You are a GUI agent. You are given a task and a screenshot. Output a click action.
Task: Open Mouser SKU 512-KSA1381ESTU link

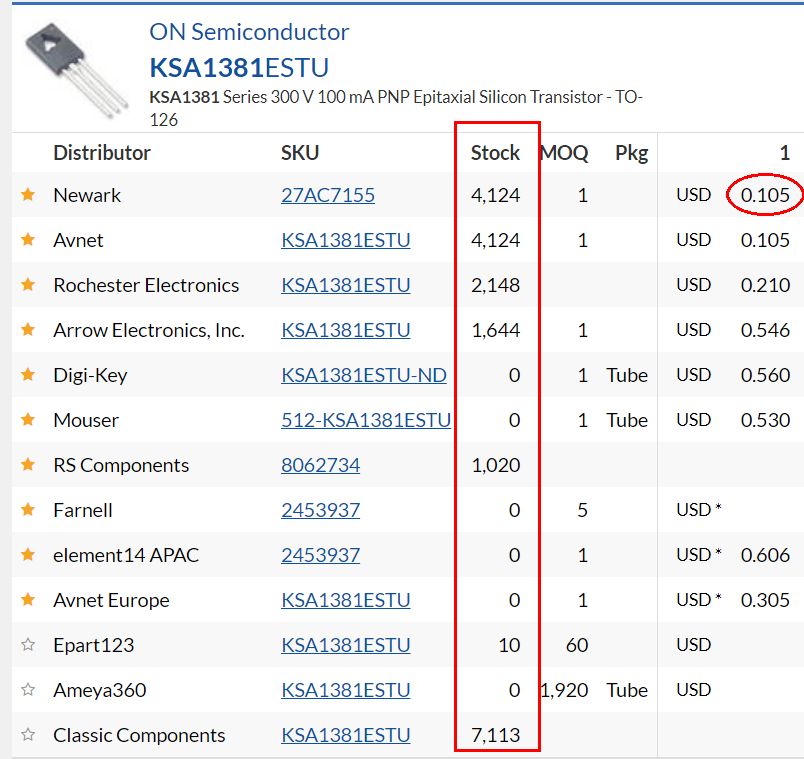point(366,421)
